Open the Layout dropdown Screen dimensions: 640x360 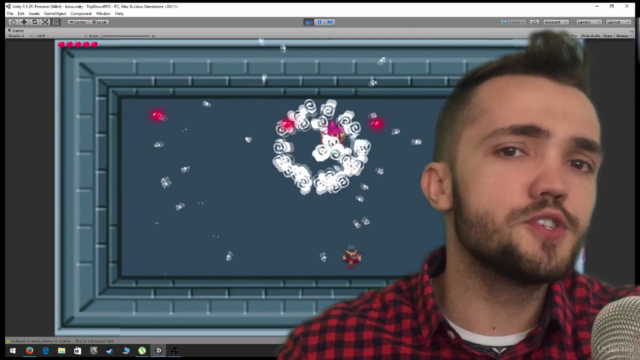tap(618, 22)
